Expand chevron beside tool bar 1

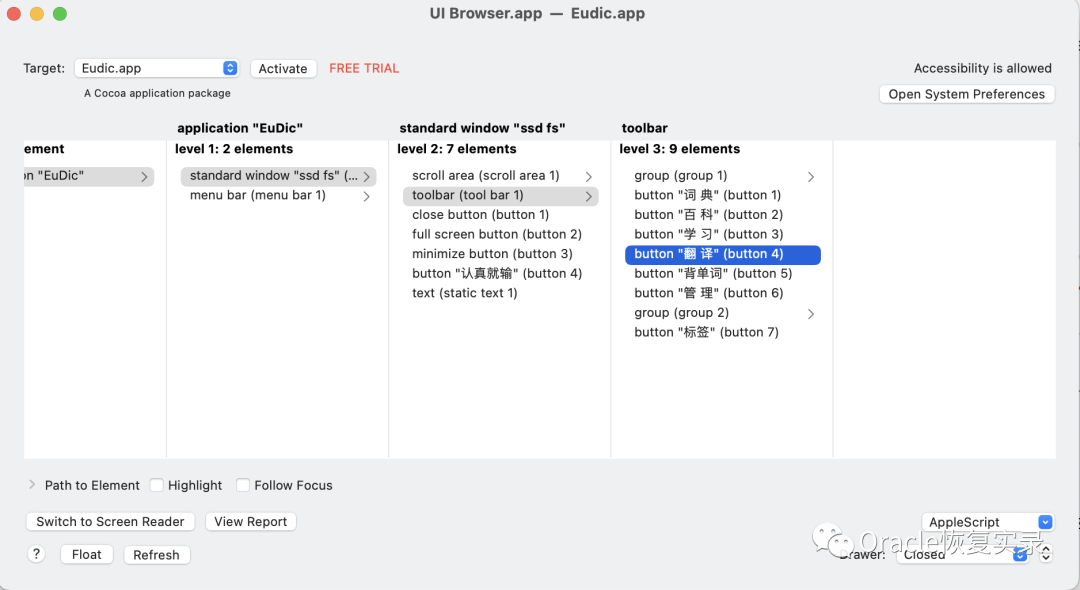click(589, 196)
